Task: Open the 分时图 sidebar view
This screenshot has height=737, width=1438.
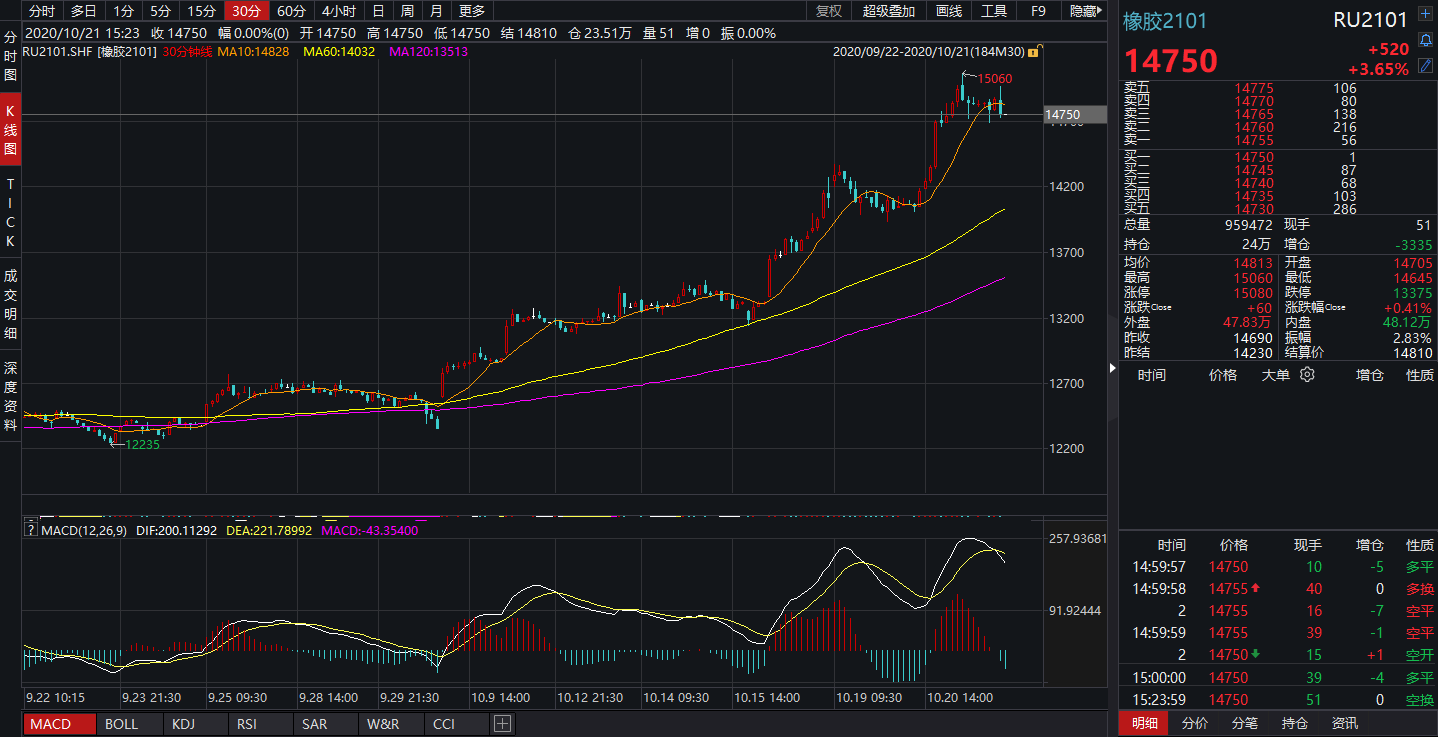Action: coord(10,55)
